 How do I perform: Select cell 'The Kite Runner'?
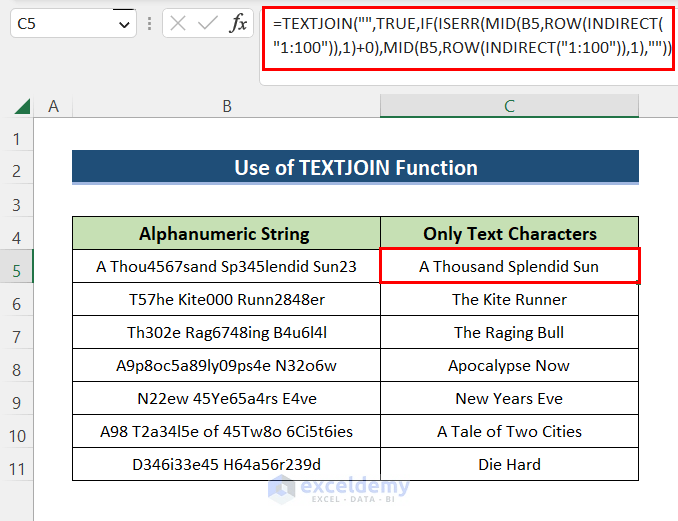coord(509,299)
